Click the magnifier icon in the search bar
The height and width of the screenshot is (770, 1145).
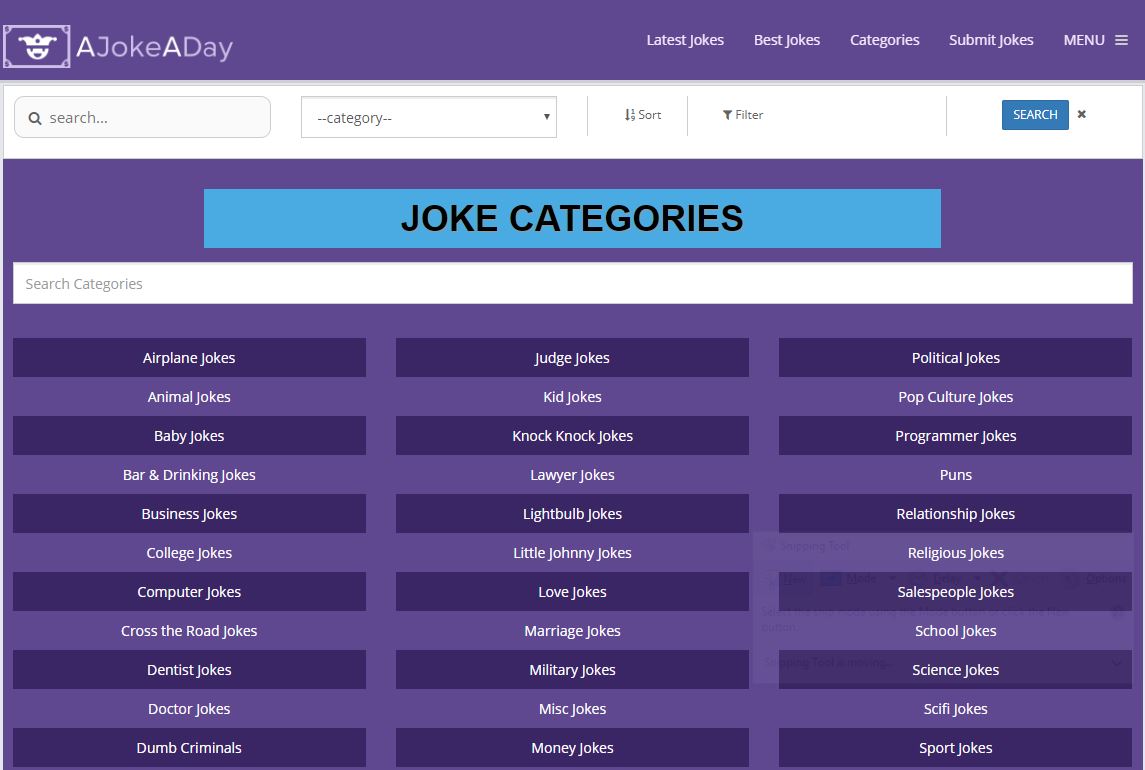[35, 117]
